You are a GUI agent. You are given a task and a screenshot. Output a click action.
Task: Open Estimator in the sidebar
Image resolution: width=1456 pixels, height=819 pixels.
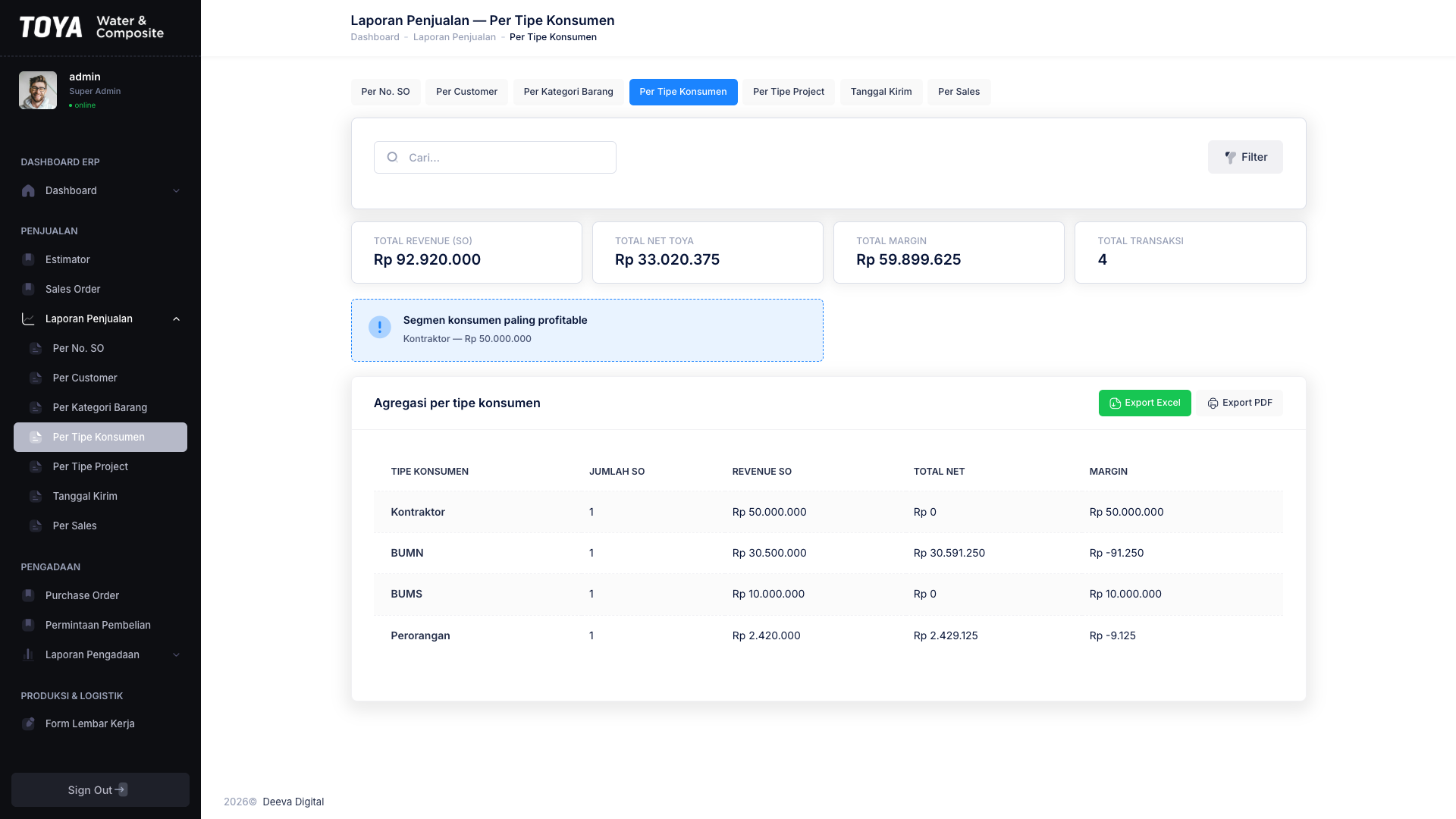[x=100, y=259]
